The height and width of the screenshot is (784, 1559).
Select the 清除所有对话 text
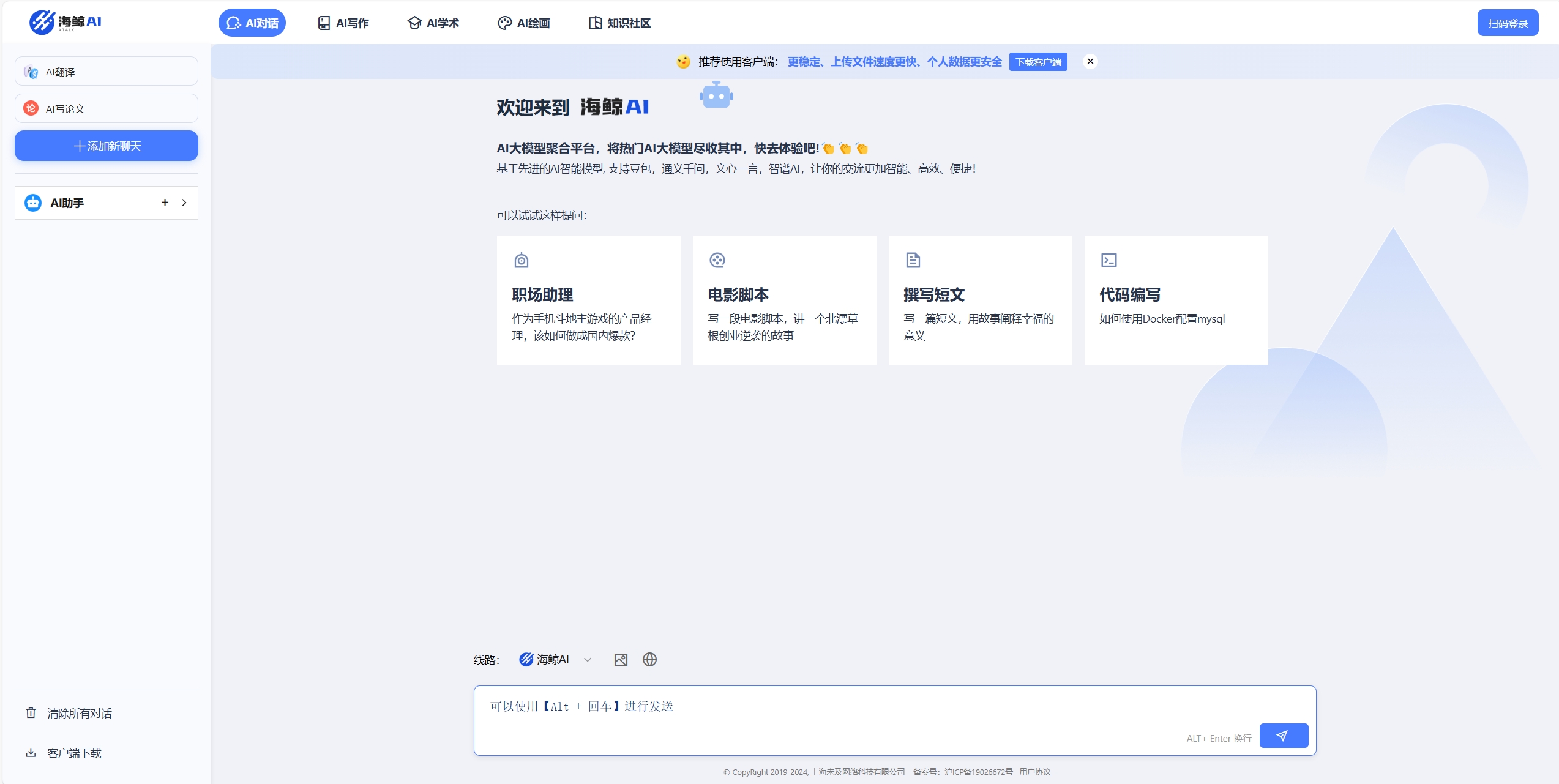tap(80, 713)
